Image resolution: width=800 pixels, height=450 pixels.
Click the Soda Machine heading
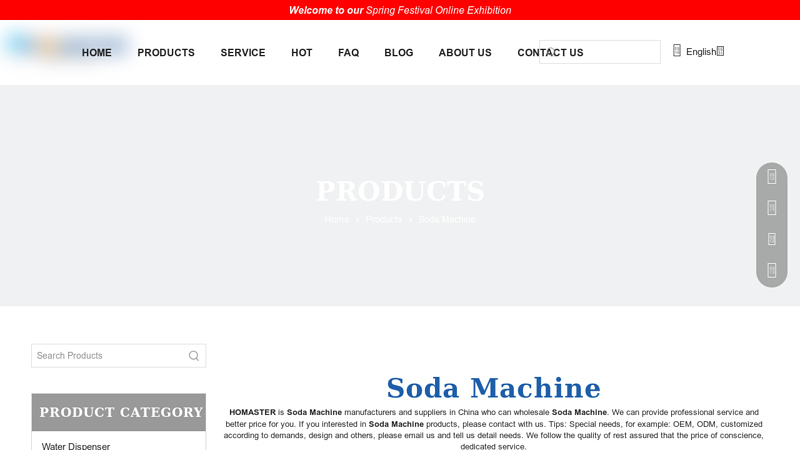[493, 388]
